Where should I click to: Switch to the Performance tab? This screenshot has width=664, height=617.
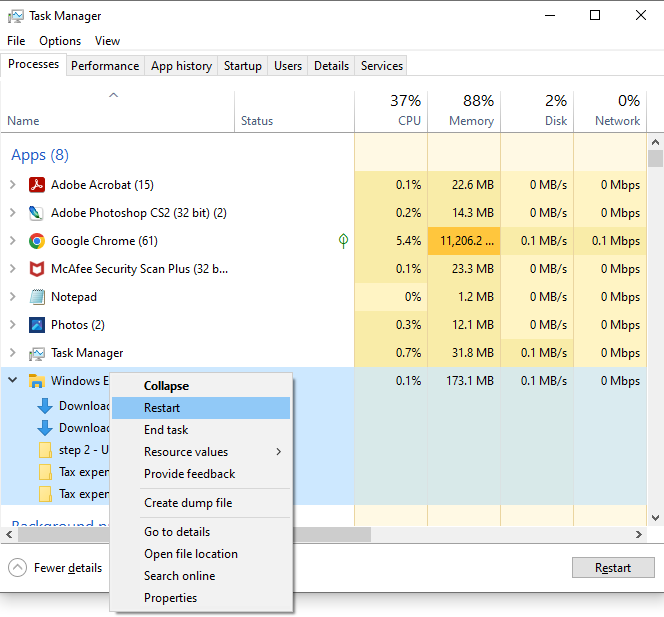(x=105, y=66)
